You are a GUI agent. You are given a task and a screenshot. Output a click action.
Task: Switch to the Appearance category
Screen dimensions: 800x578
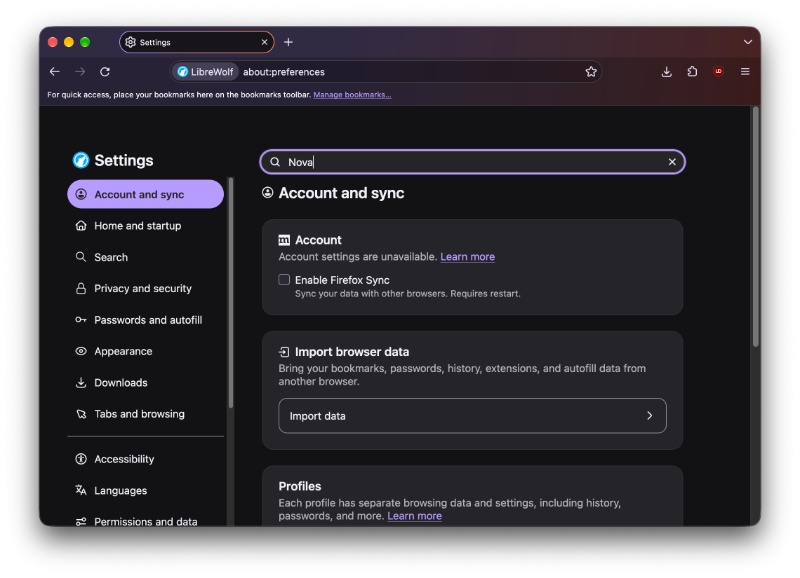(x=145, y=351)
